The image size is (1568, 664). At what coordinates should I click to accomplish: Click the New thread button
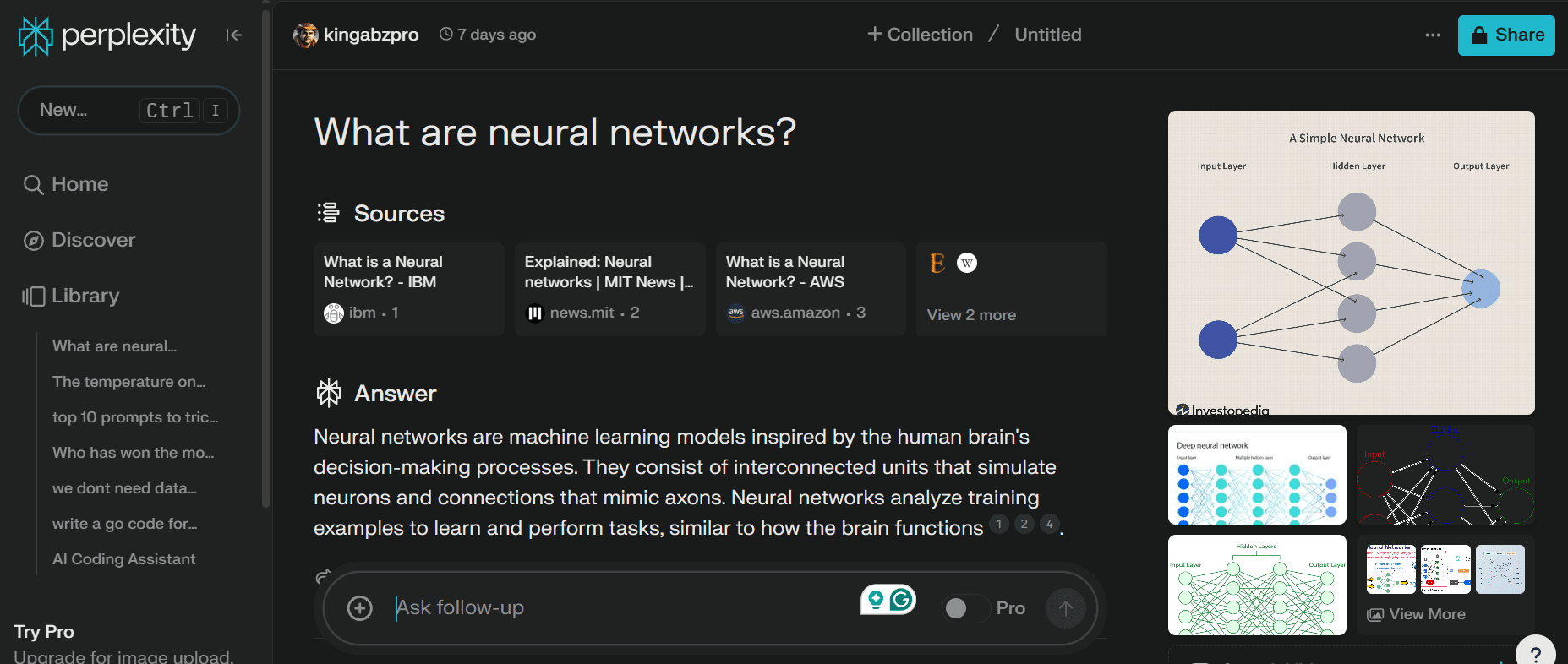coord(128,111)
